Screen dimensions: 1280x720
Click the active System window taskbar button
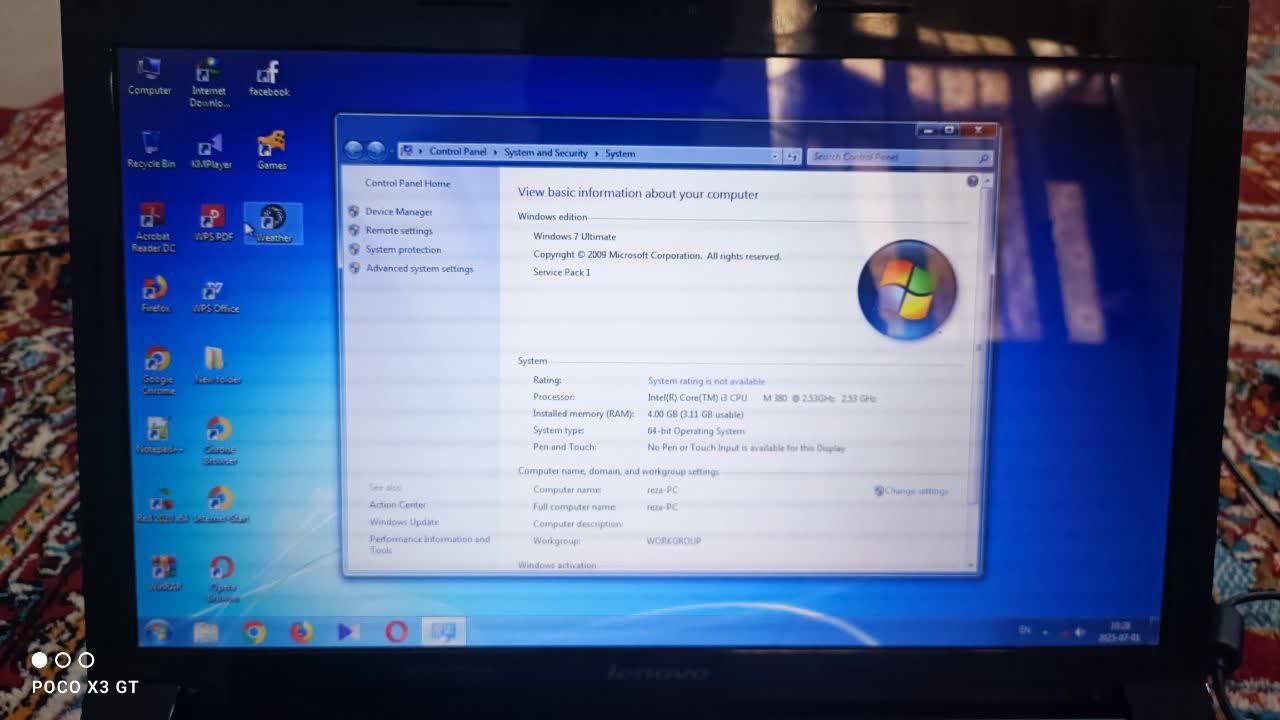coord(443,632)
